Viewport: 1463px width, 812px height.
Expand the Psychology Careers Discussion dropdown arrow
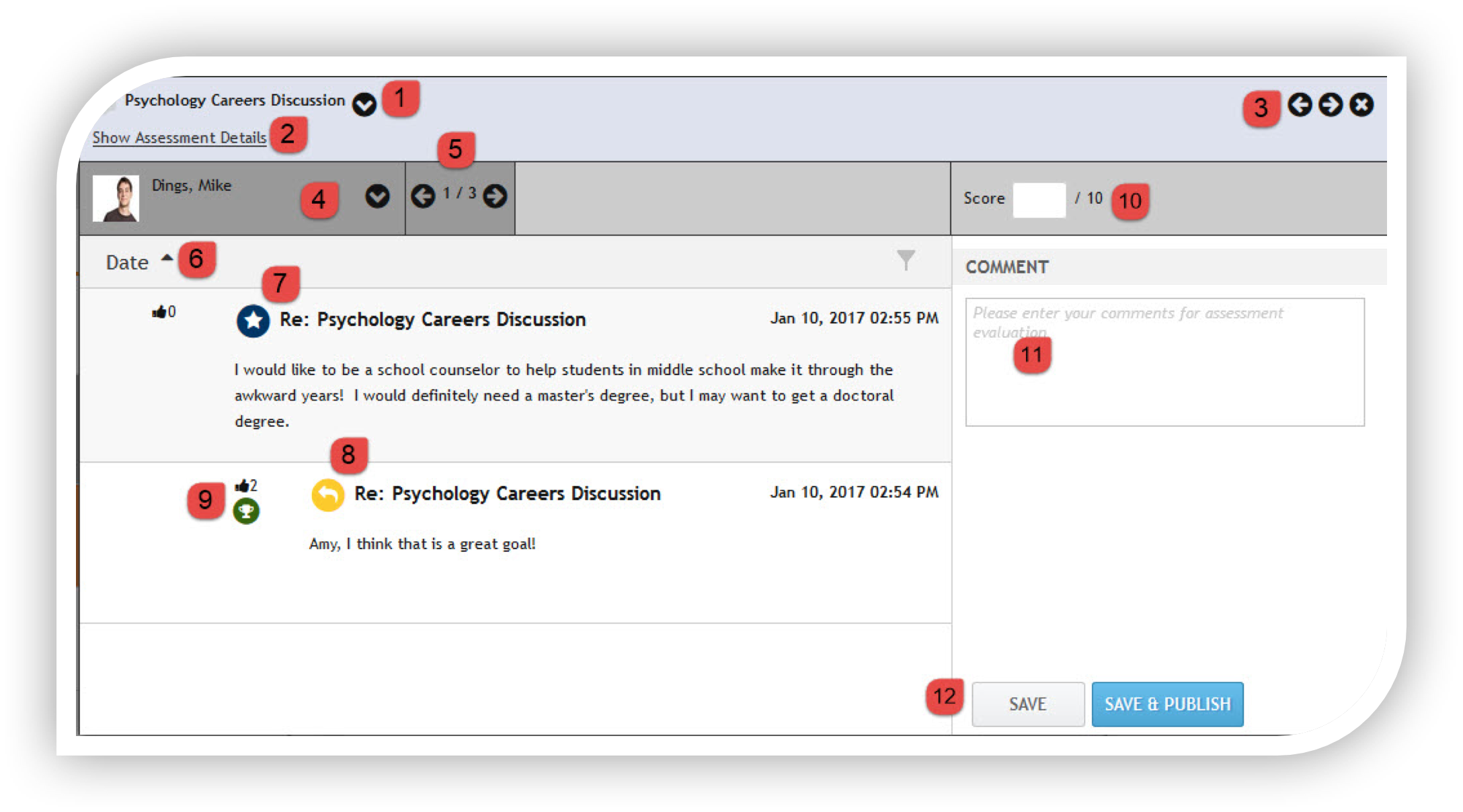click(364, 104)
